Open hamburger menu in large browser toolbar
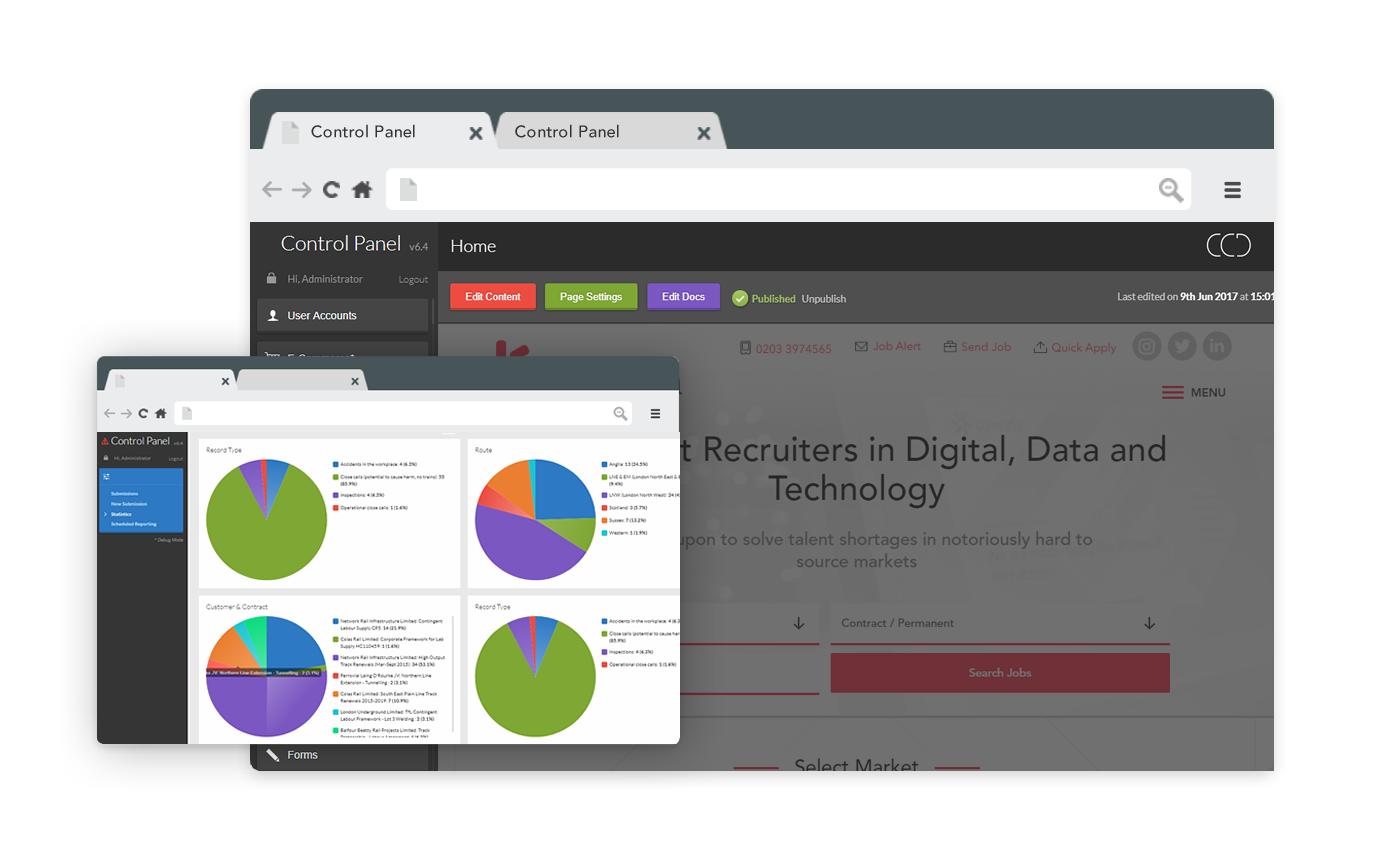1400x844 pixels. [x=1232, y=190]
